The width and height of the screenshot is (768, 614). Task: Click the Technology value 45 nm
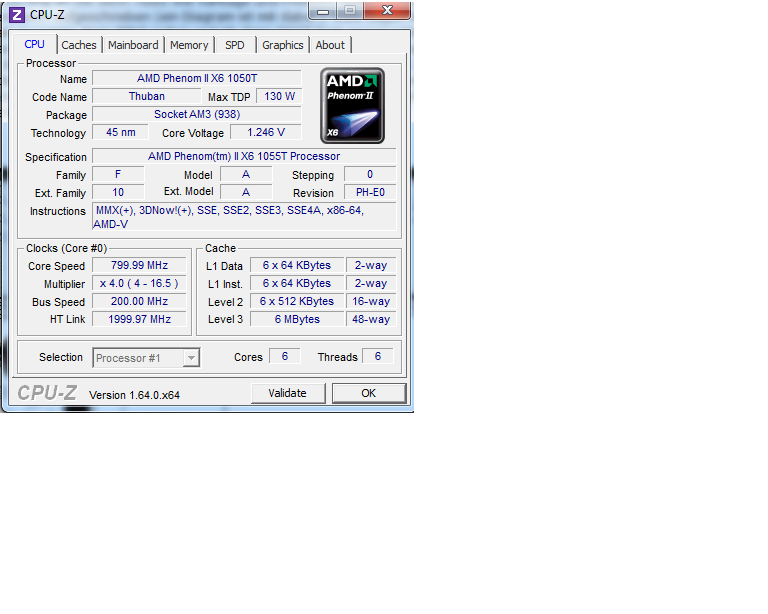[120, 132]
